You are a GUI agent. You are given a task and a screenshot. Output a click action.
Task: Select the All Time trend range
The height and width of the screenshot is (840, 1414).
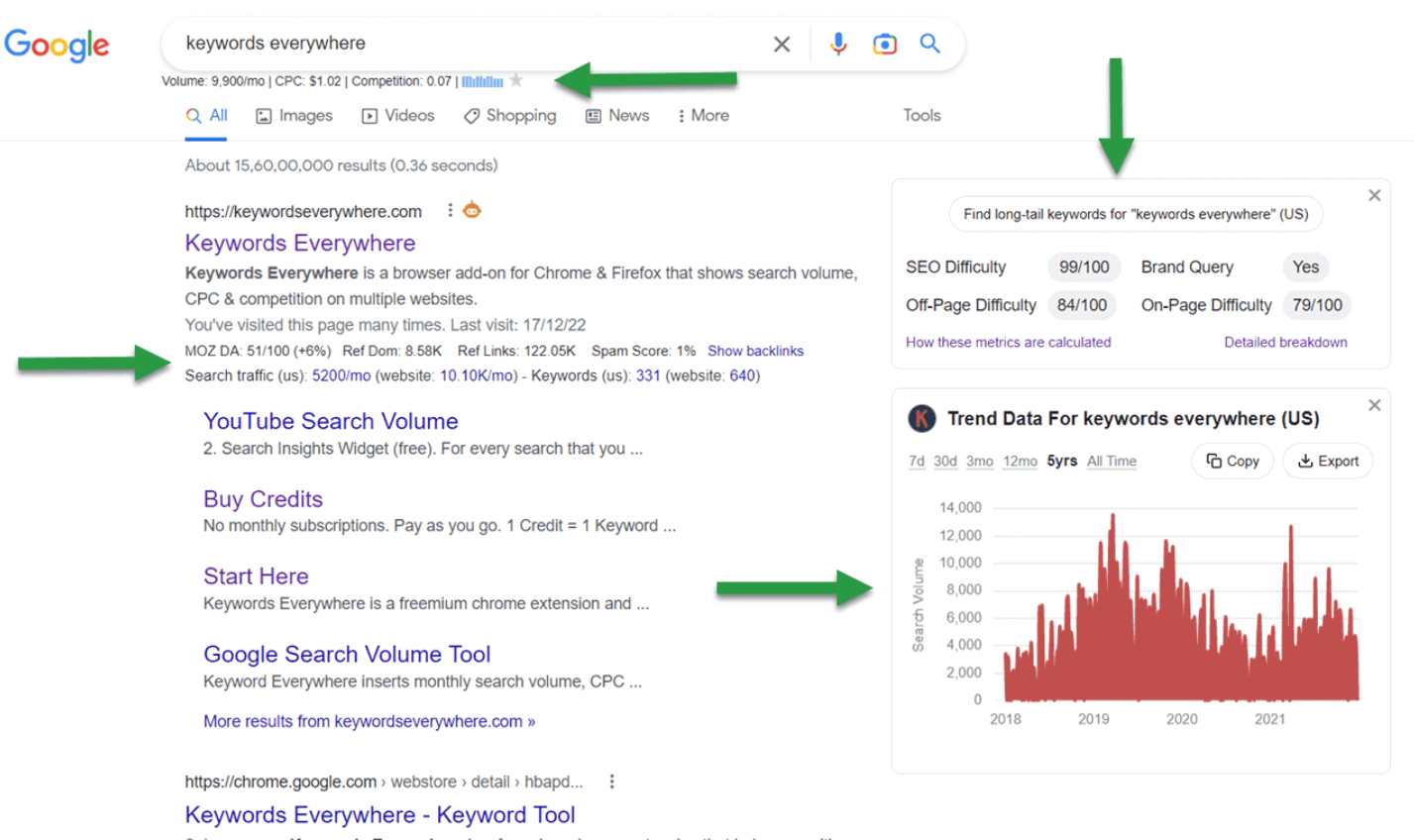[x=1112, y=461]
